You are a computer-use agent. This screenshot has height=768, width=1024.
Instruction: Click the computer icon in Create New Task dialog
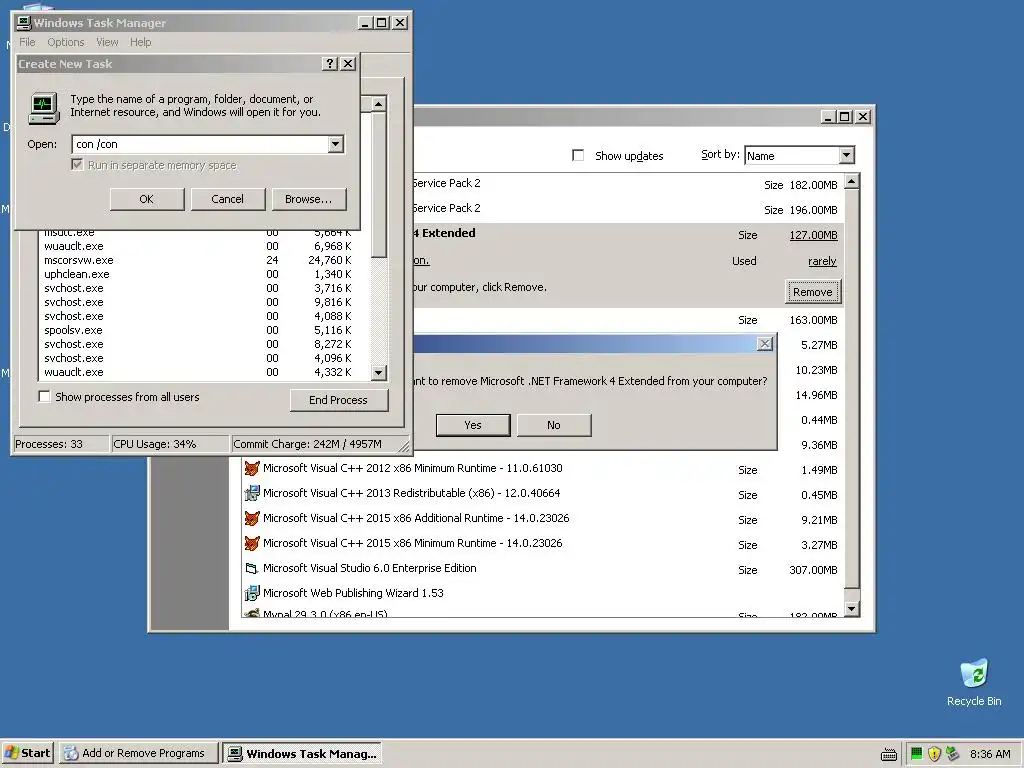[x=44, y=108]
